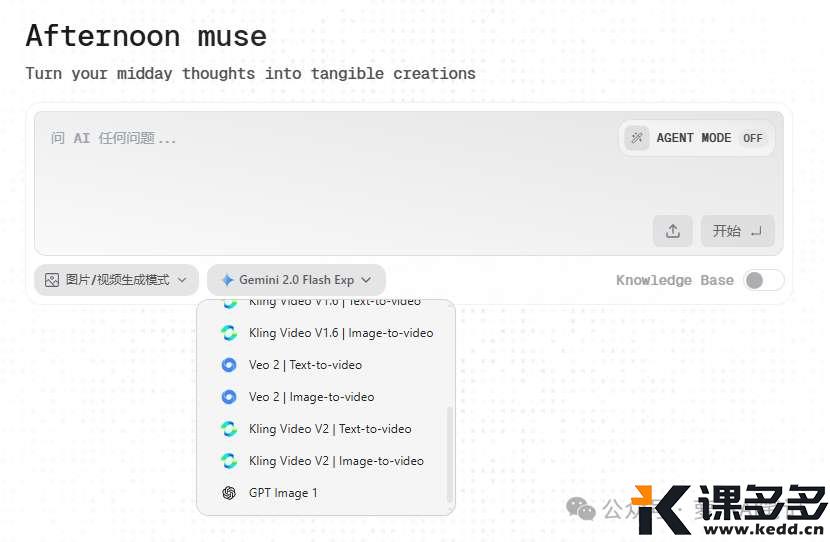Toggle Agent Mode OFF switch
The image size is (830, 542).
click(x=752, y=138)
